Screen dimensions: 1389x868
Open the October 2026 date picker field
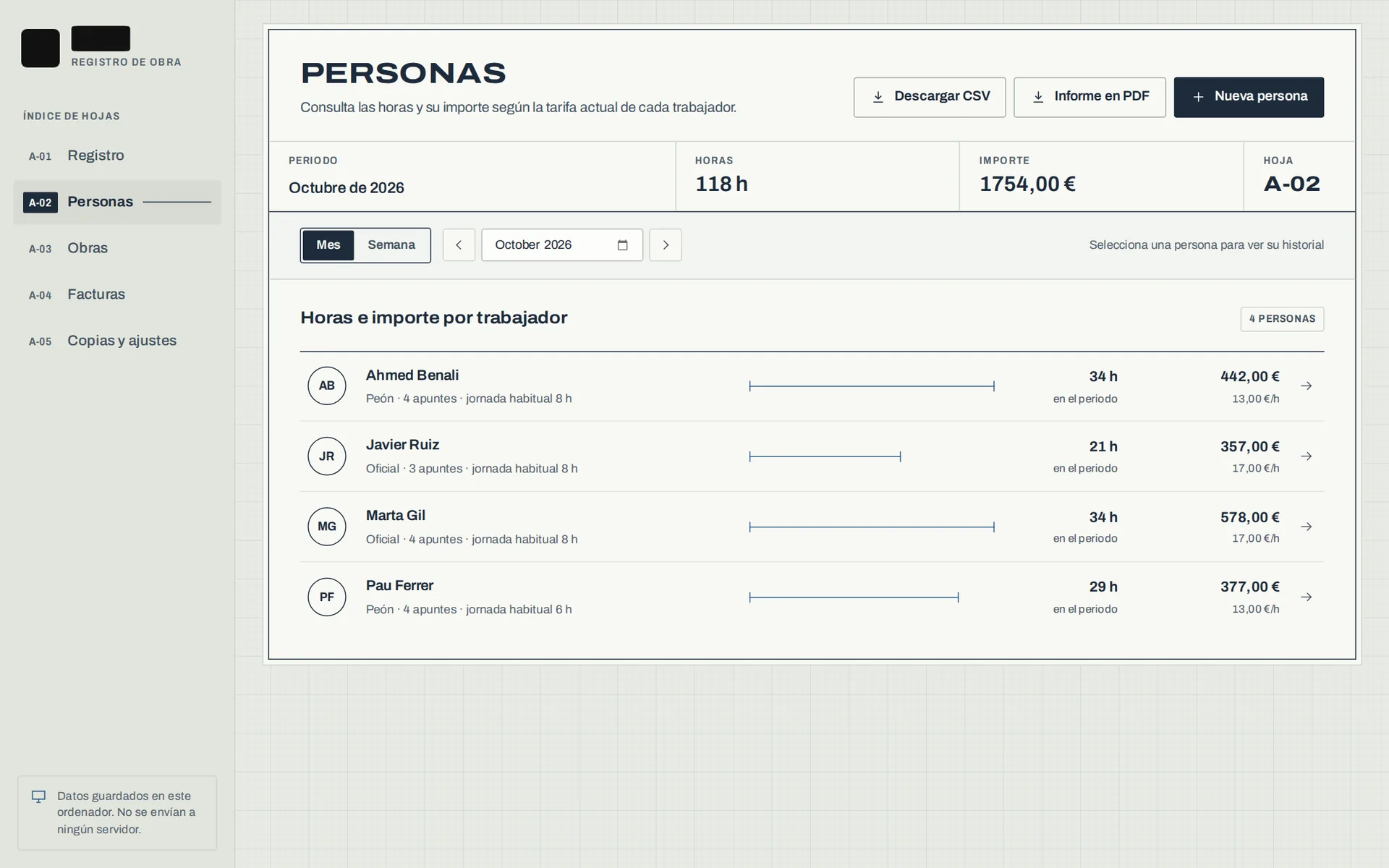562,245
